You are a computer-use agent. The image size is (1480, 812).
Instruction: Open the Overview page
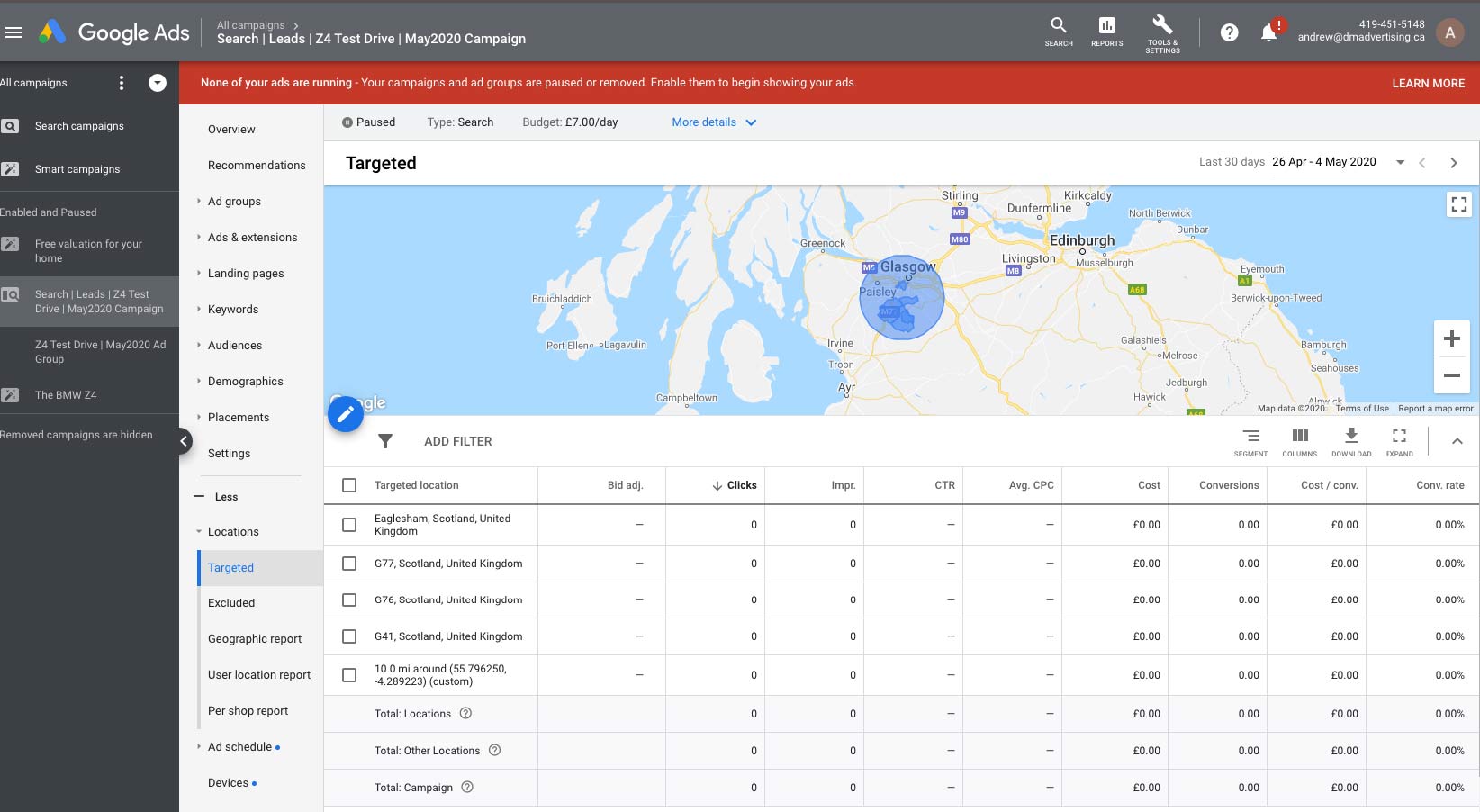pyautogui.click(x=231, y=130)
